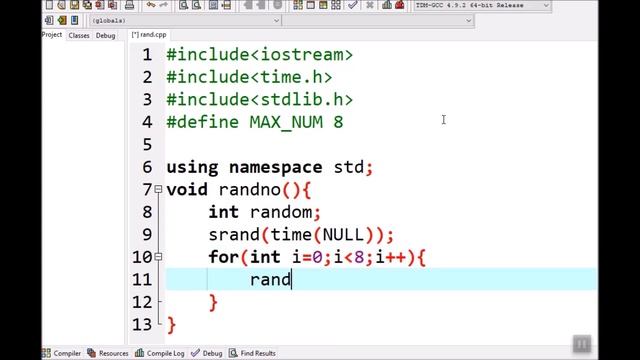This screenshot has height=360, width=640.
Task: Click the grayed Project Options icon
Action: (278, 5)
